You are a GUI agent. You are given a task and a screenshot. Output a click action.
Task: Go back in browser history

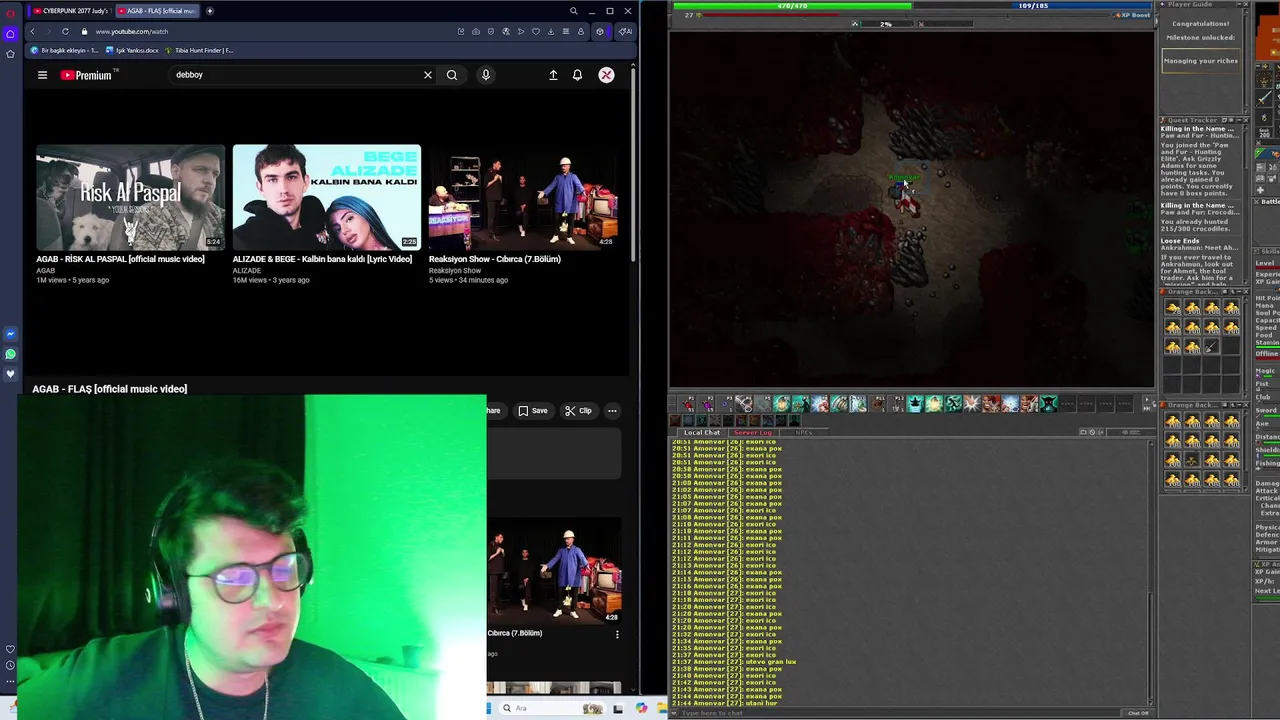point(32,31)
